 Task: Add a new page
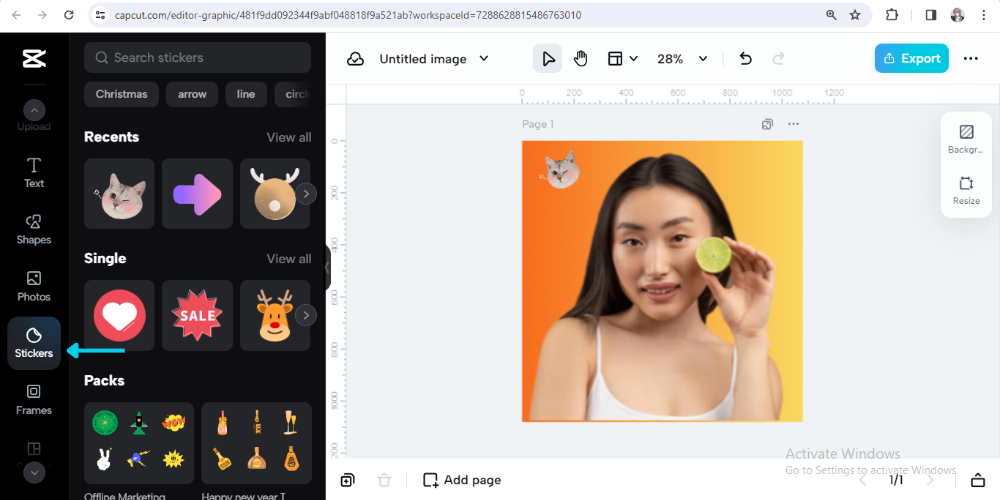tap(462, 480)
